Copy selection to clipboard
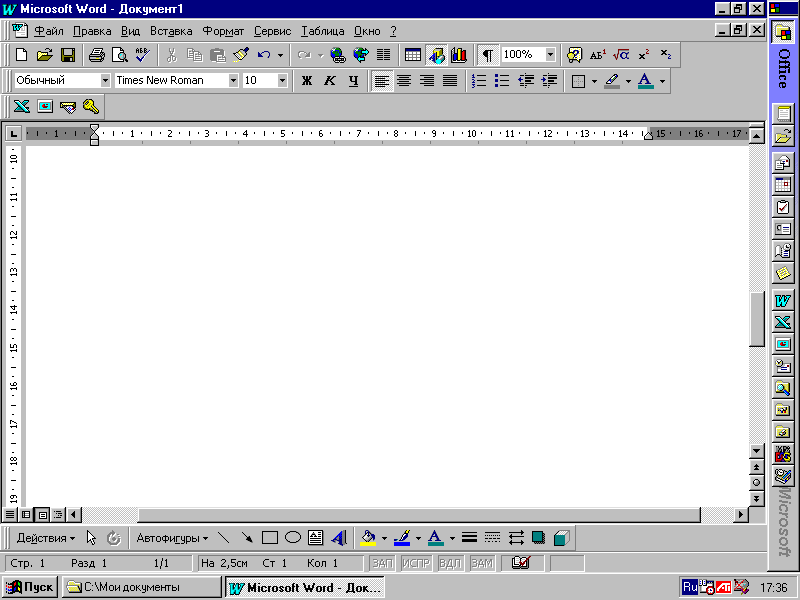 [x=194, y=55]
